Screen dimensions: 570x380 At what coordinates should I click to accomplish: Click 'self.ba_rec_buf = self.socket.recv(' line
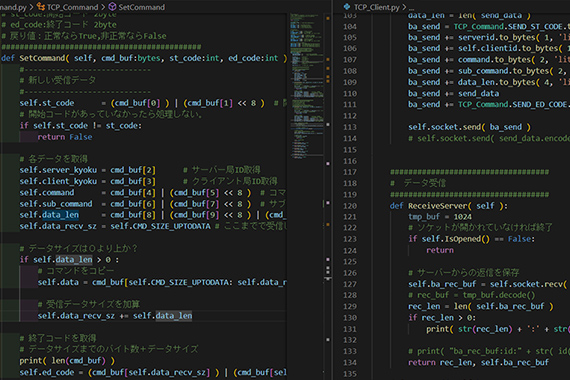(487, 284)
